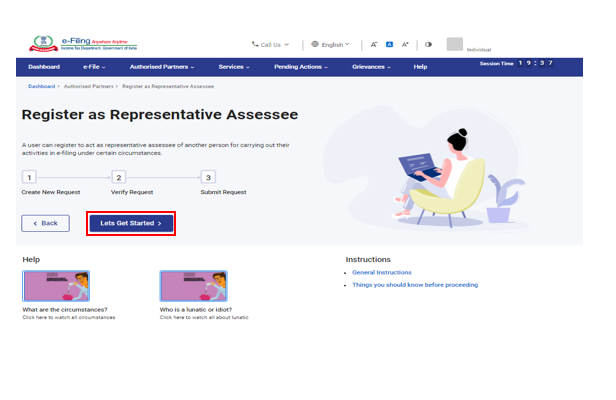
Task: Expand the e-File menu
Action: click(x=95, y=67)
